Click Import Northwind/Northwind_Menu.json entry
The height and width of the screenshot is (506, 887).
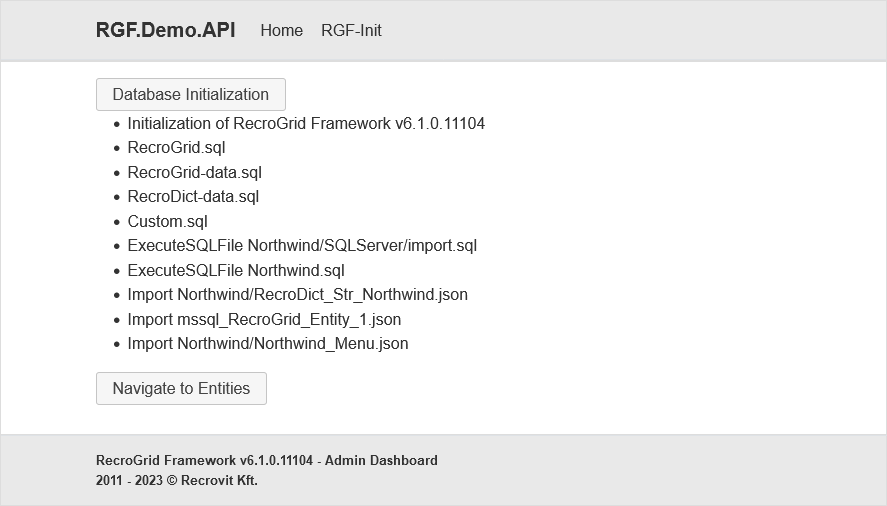(x=268, y=344)
